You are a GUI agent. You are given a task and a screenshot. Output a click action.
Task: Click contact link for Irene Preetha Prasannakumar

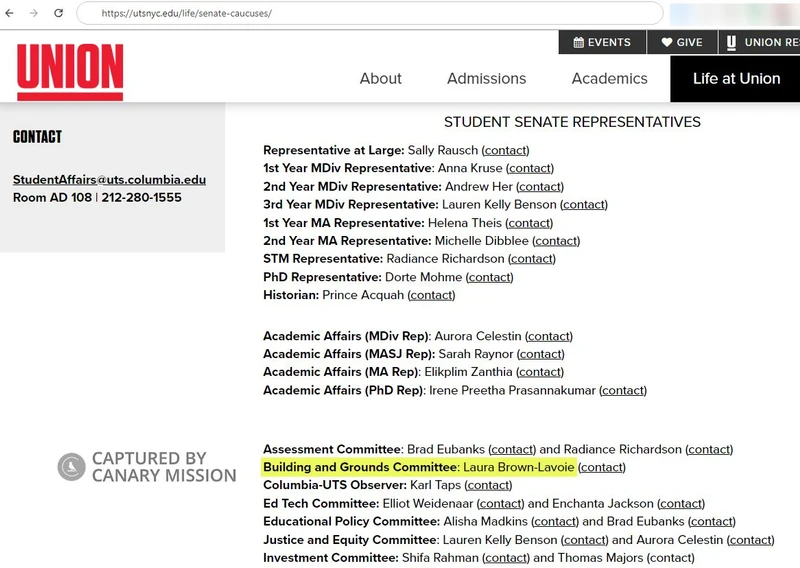(x=623, y=390)
